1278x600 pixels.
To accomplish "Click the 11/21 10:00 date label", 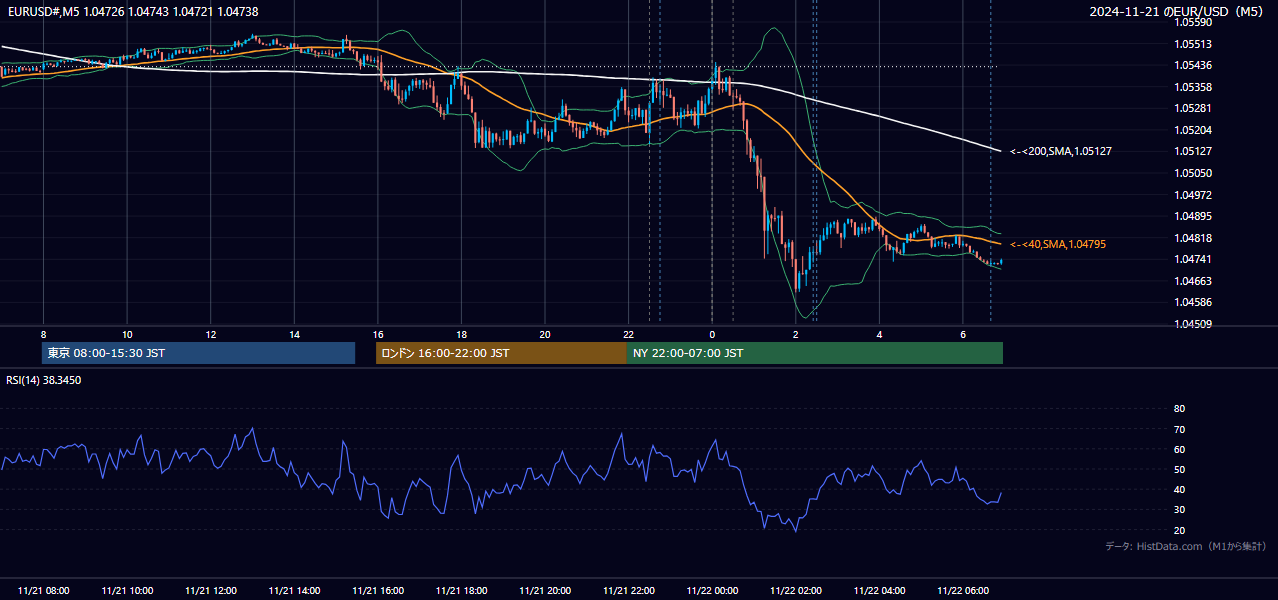I will click(x=127, y=591).
